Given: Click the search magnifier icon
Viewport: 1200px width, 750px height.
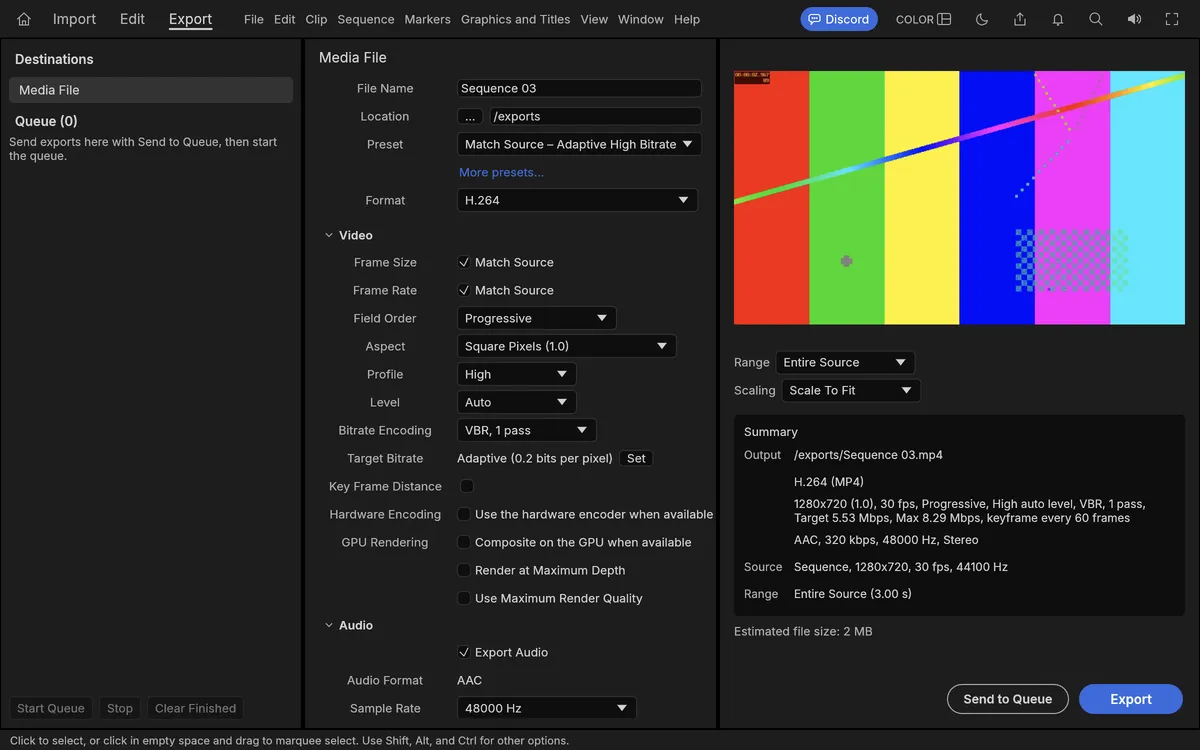Looking at the screenshot, I should (x=1096, y=19).
